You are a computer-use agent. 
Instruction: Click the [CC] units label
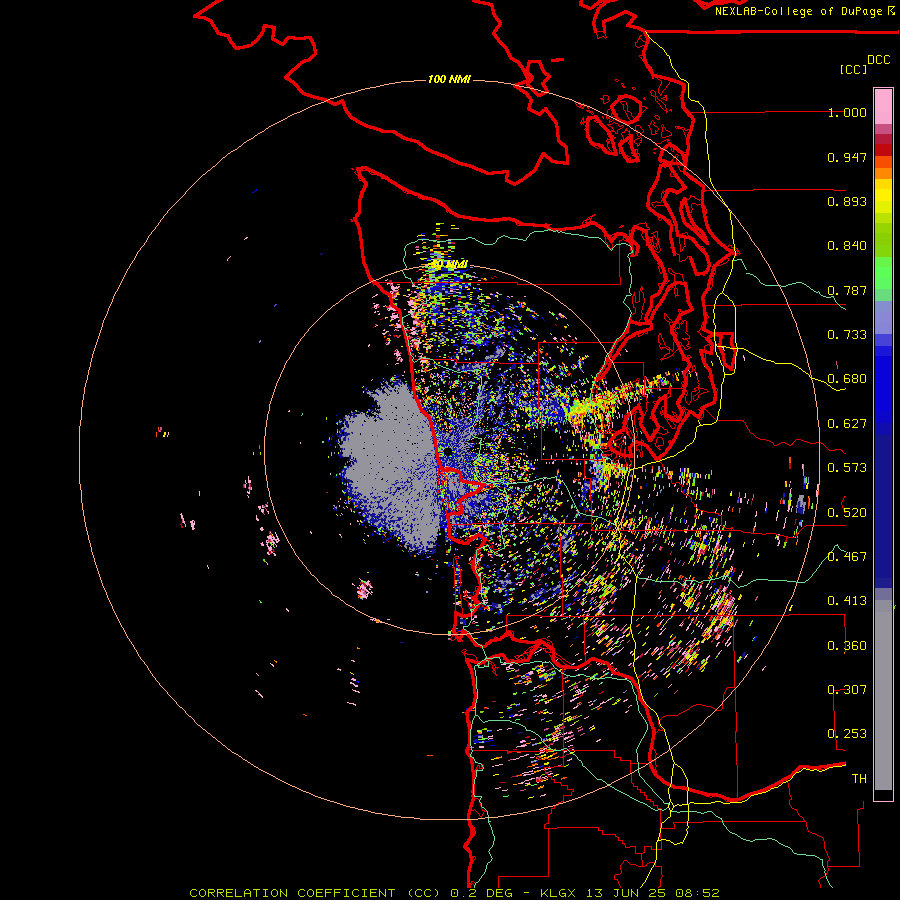coord(853,69)
